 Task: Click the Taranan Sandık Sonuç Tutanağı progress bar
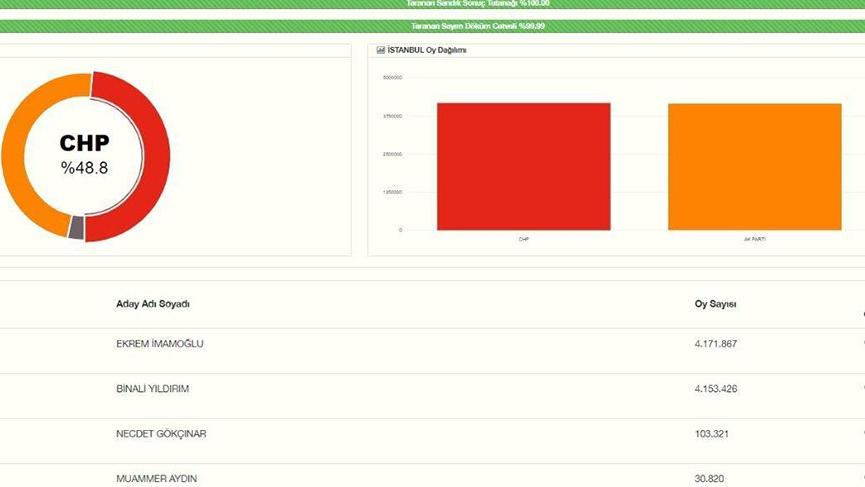432,4
